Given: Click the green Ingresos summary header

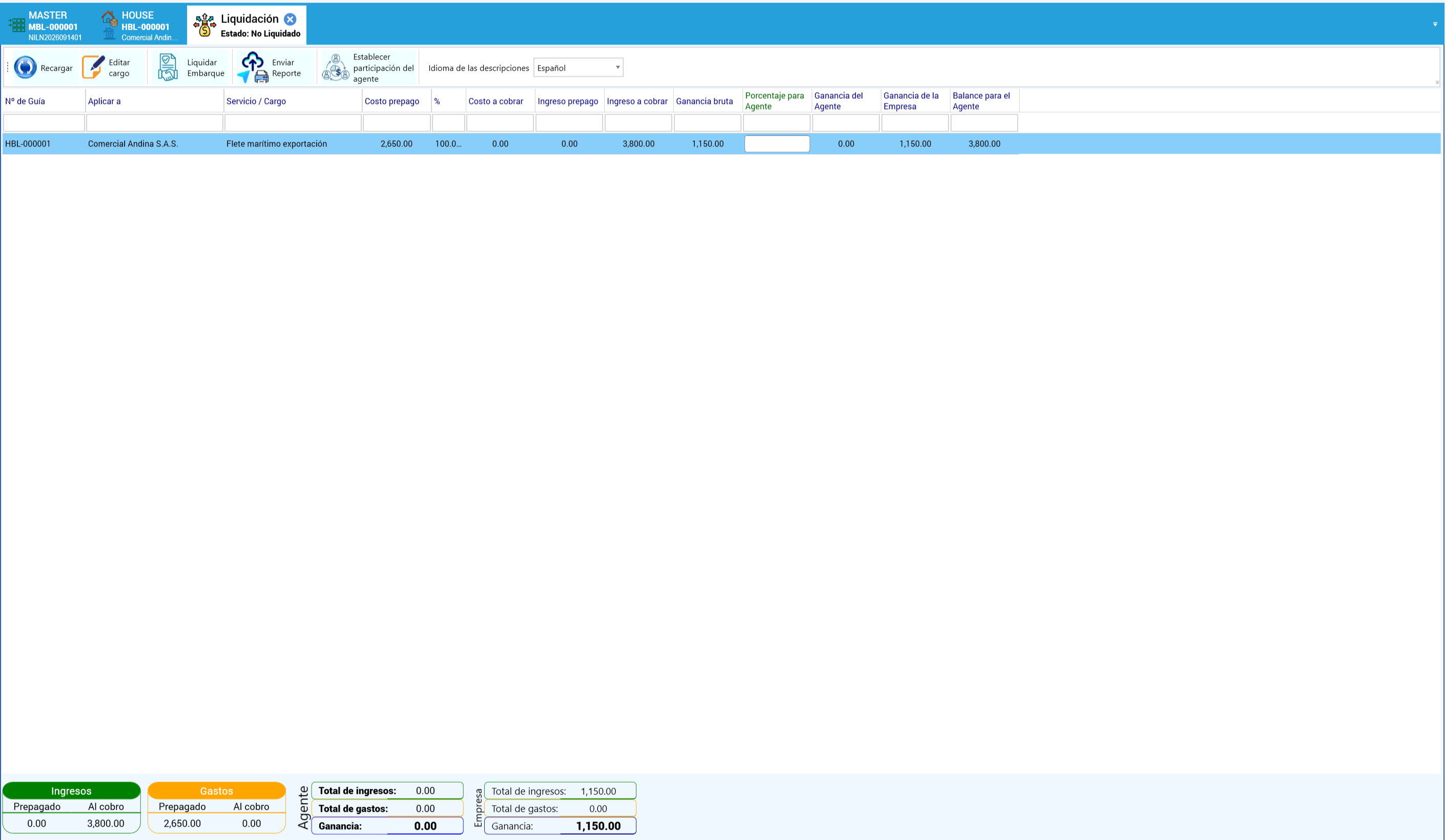Looking at the screenshot, I should coord(71,791).
